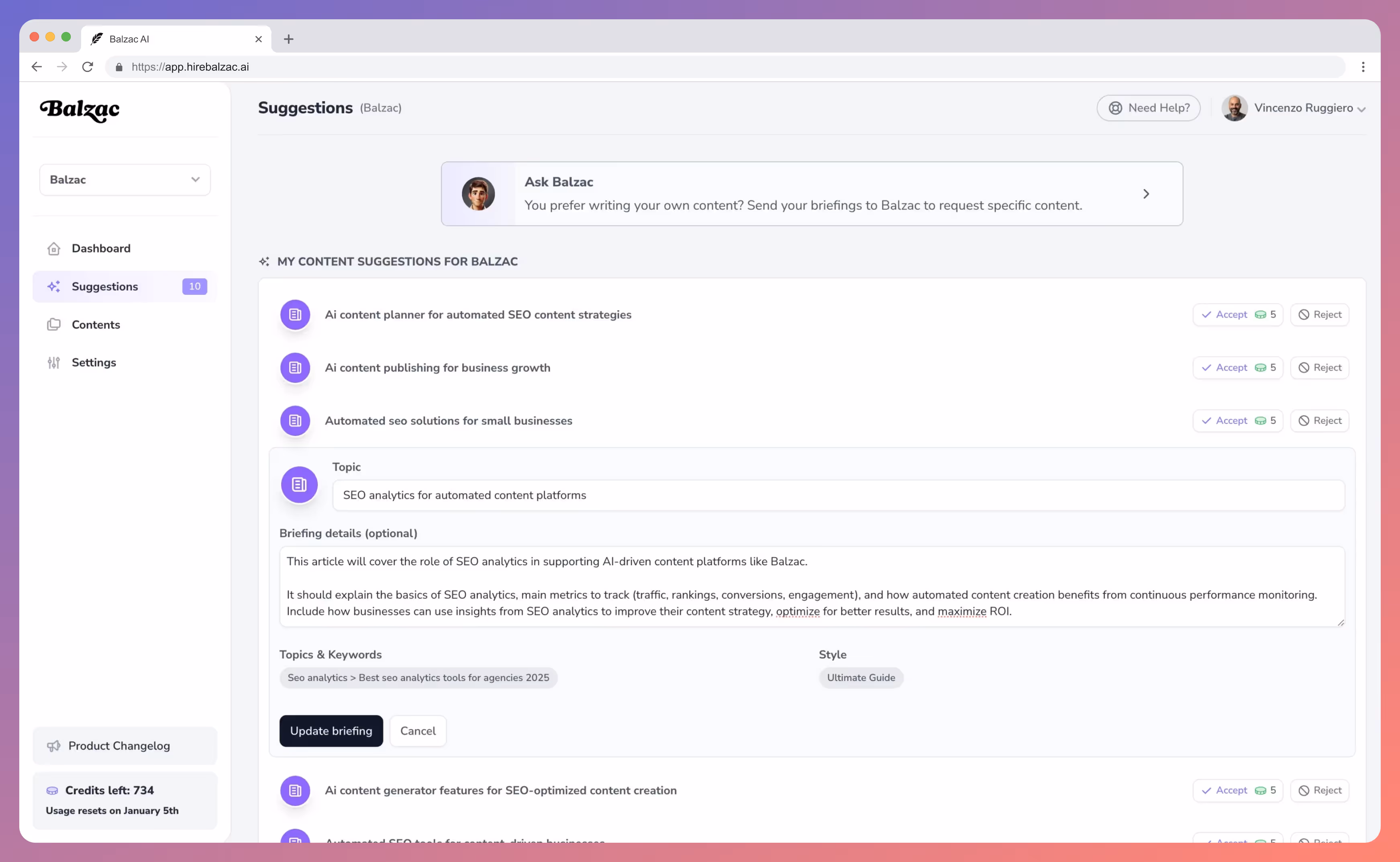Reload the page with browser refresh icon
Screen dimensions: 1400x862
click(87, 67)
